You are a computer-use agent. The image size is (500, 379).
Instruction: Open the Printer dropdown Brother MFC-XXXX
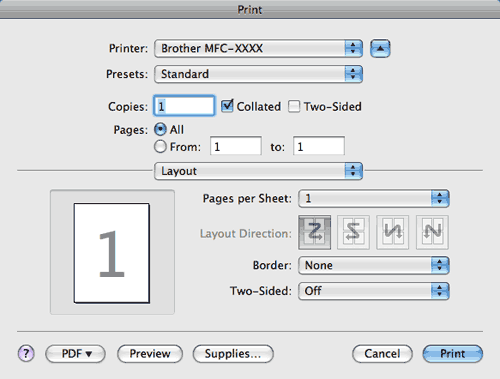click(258, 49)
